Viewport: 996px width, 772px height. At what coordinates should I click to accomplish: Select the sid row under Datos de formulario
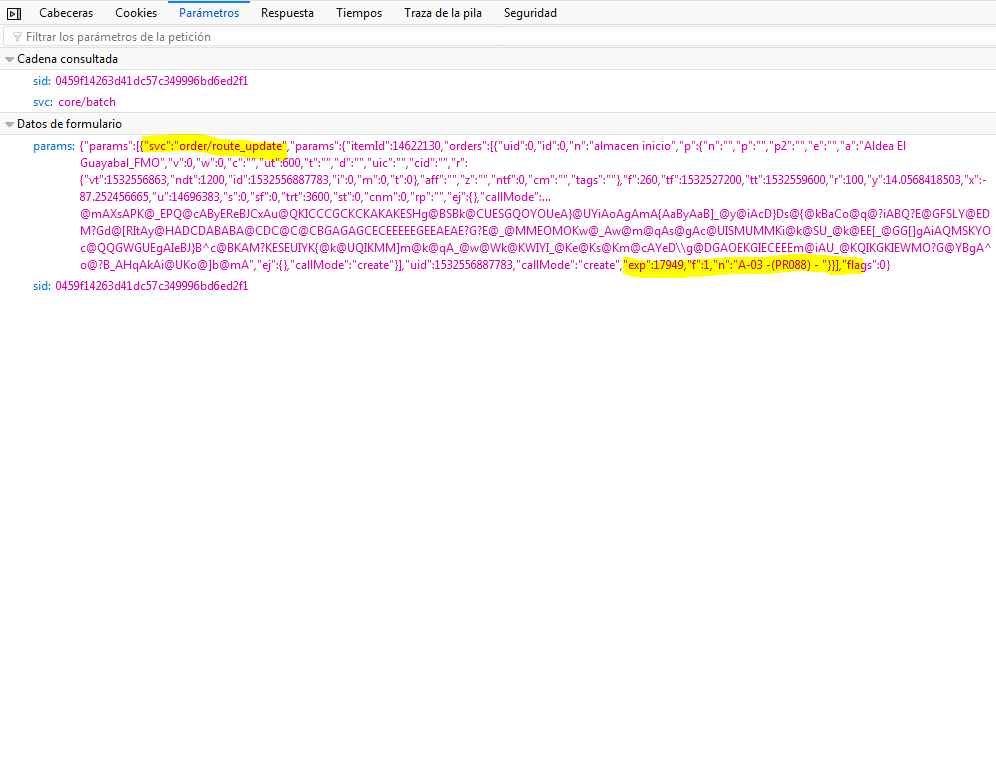click(x=140, y=286)
